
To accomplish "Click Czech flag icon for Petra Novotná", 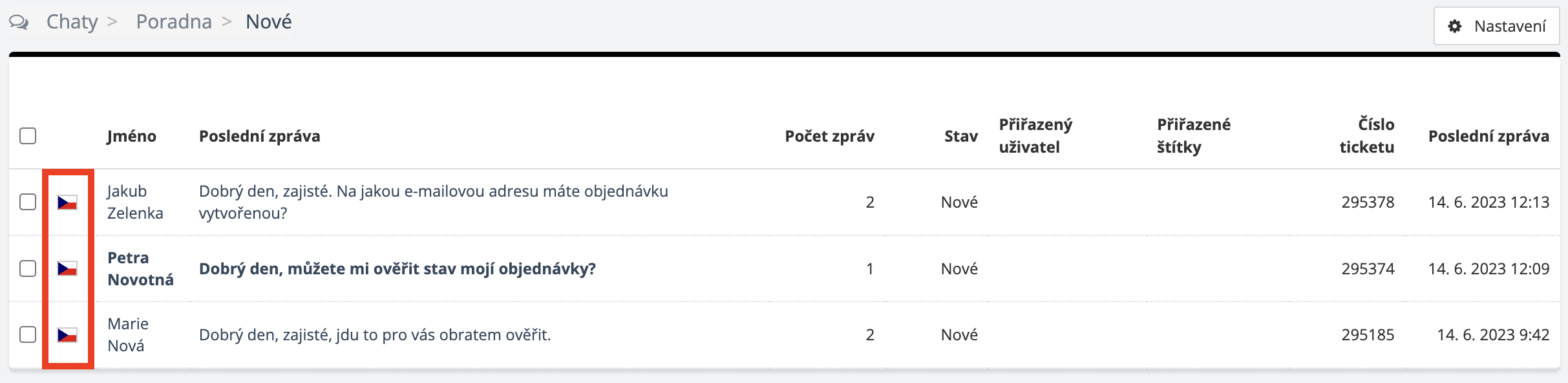I will coord(67,268).
